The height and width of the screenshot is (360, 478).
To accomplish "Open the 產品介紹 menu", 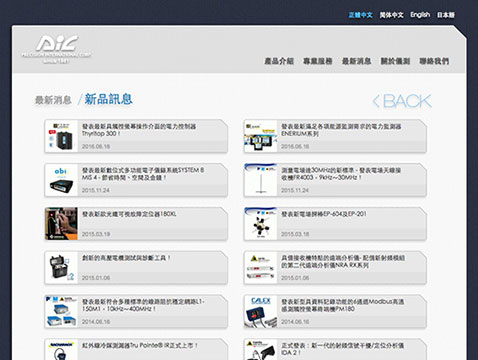I will point(279,61).
